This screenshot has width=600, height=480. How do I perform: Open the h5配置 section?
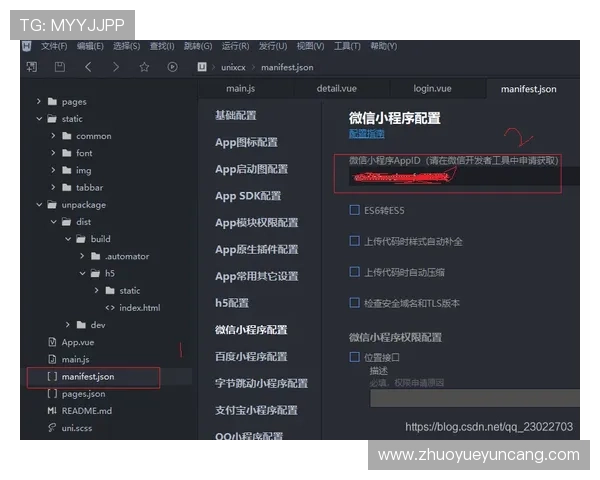pyautogui.click(x=232, y=303)
